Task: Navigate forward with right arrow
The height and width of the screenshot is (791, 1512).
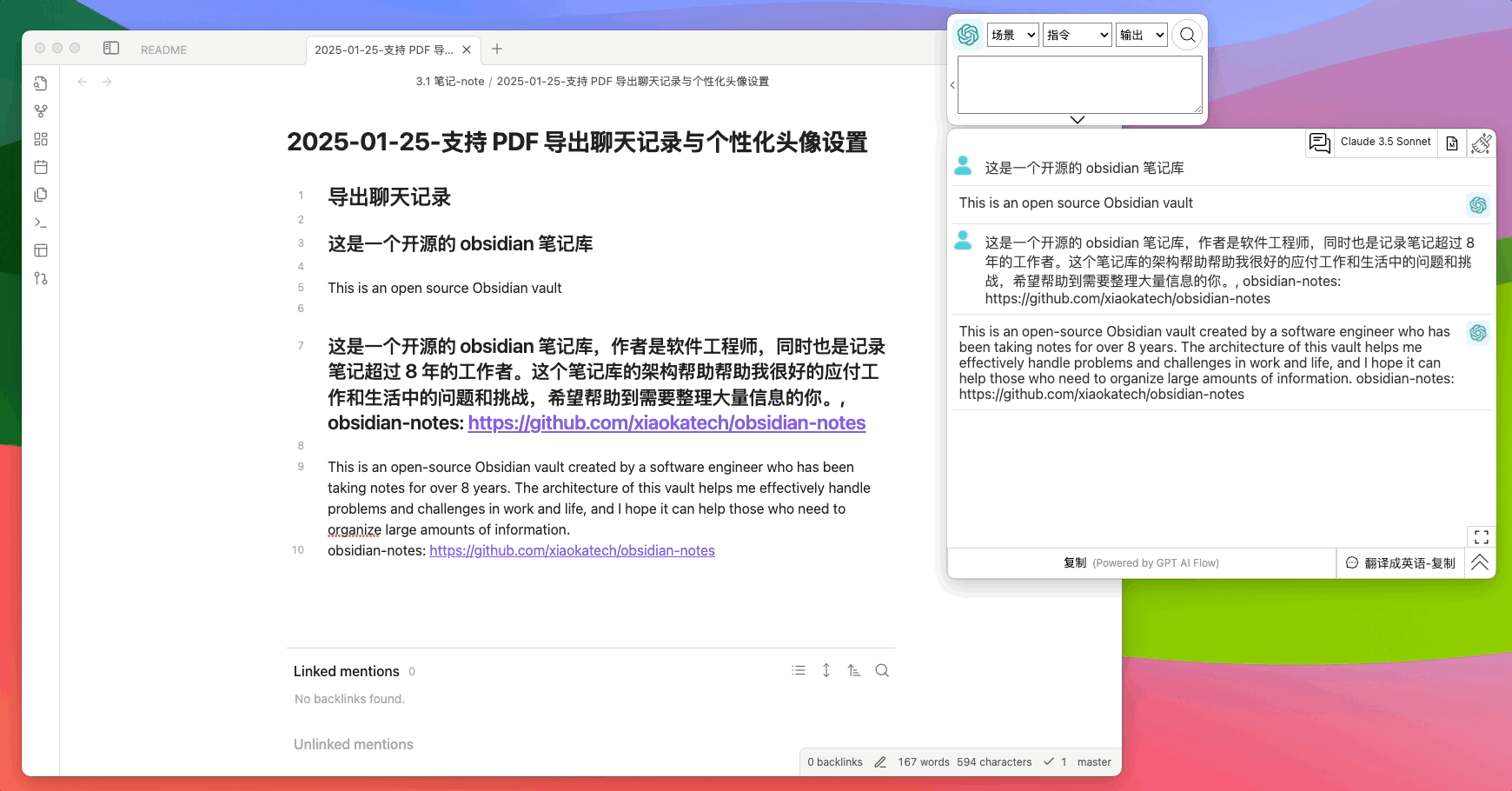Action: [107, 82]
